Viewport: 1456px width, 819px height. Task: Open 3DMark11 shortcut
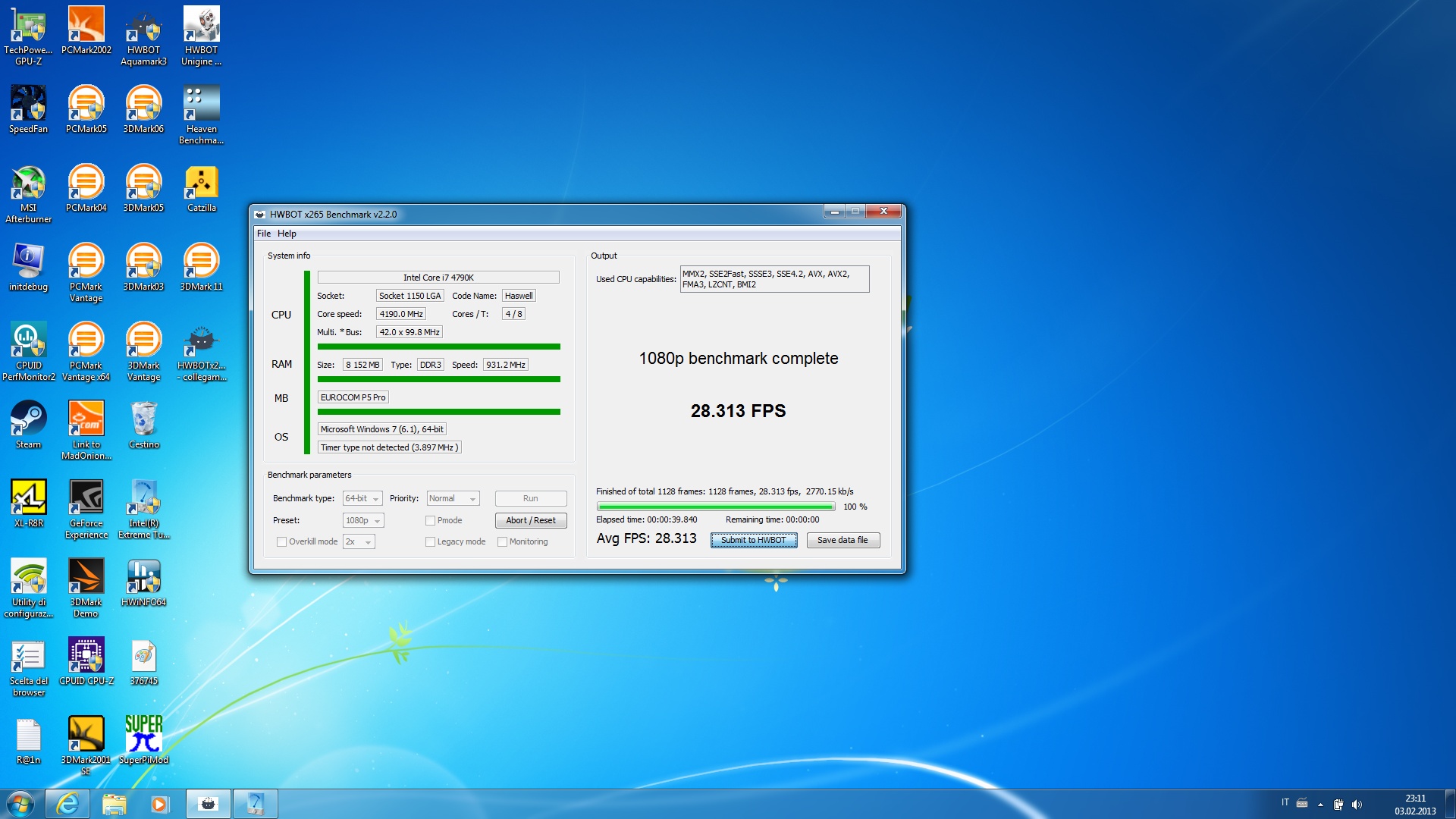(x=201, y=267)
